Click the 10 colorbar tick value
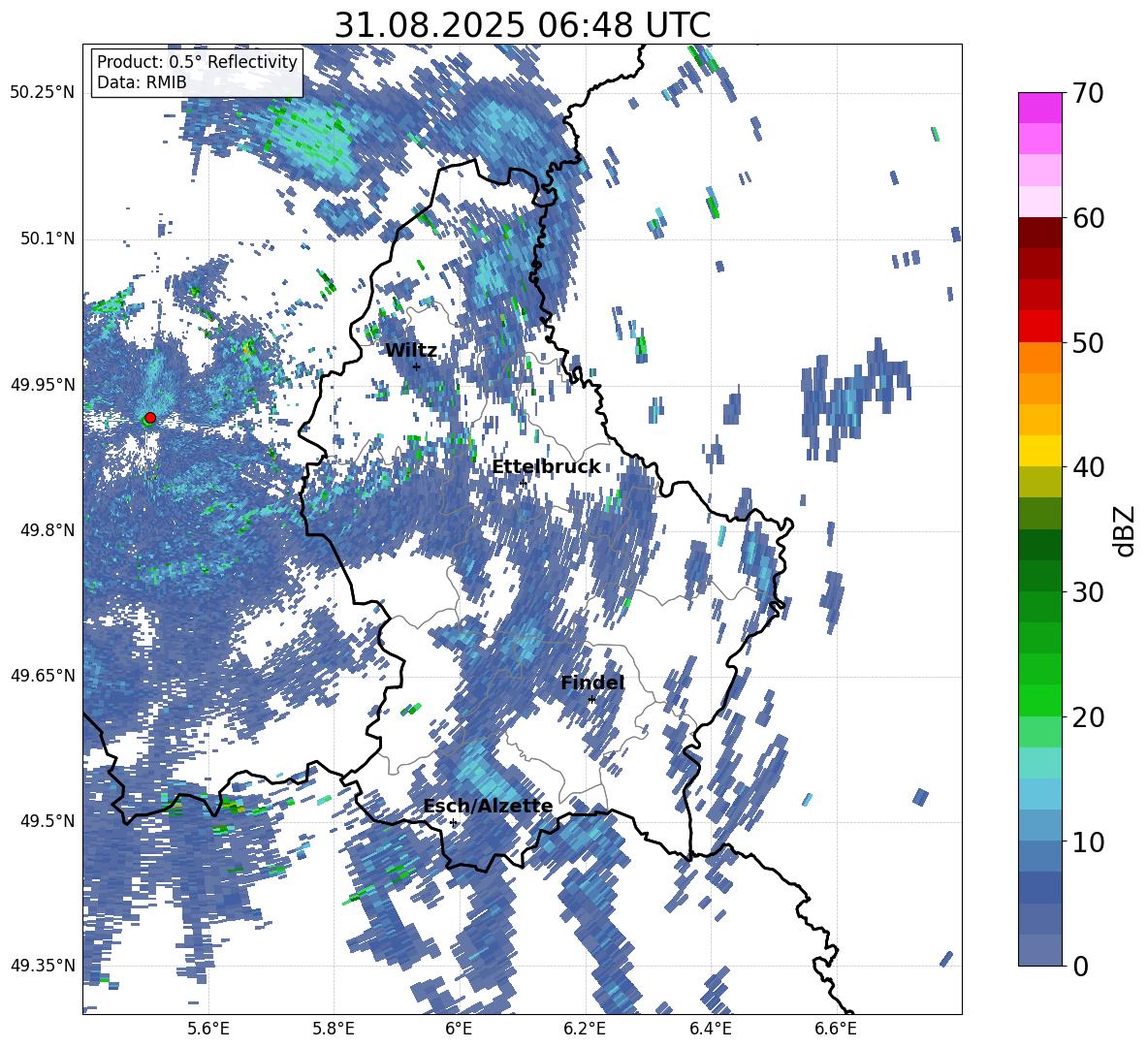The image size is (1148, 1048). click(x=1087, y=842)
